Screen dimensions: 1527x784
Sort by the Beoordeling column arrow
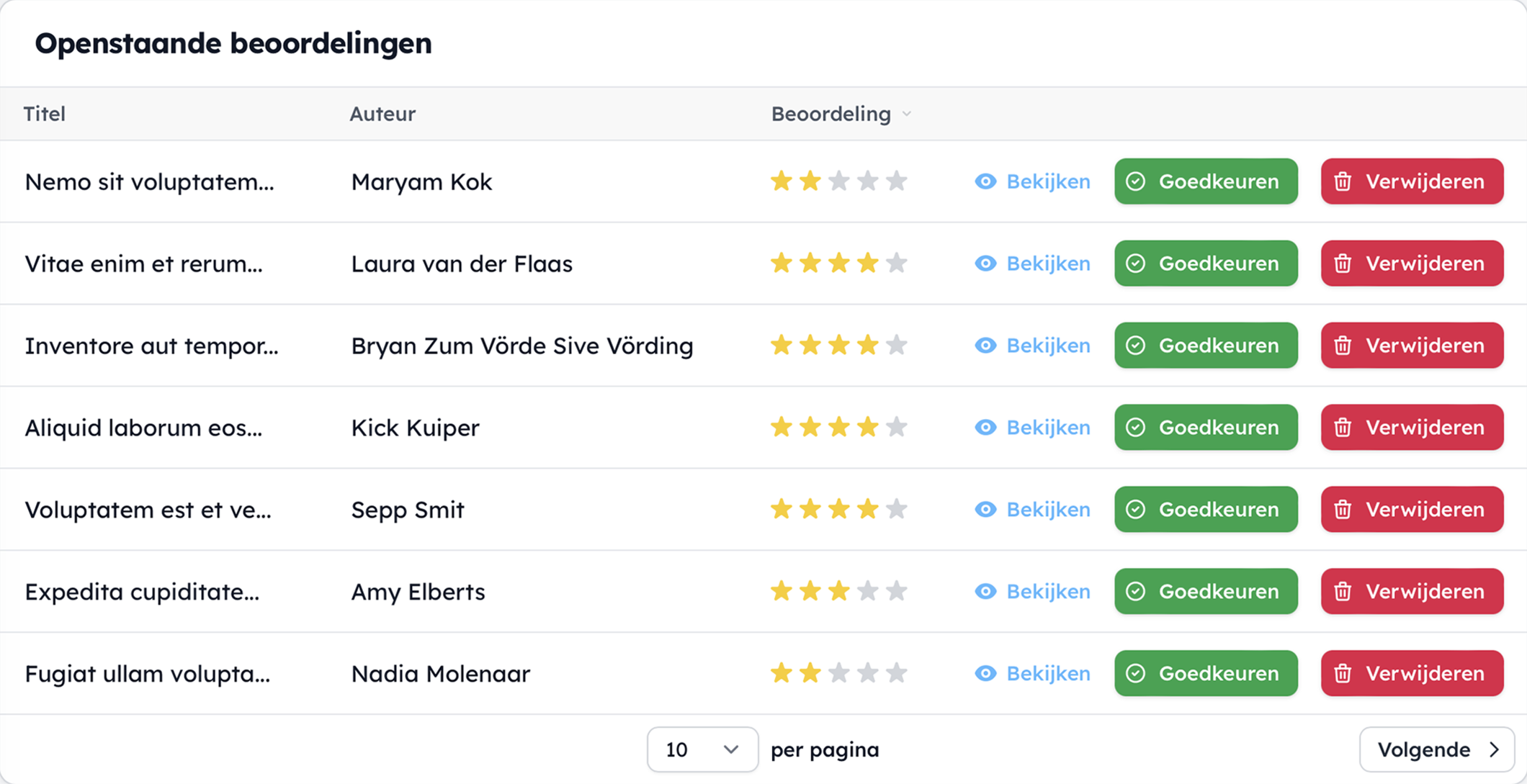[907, 114]
